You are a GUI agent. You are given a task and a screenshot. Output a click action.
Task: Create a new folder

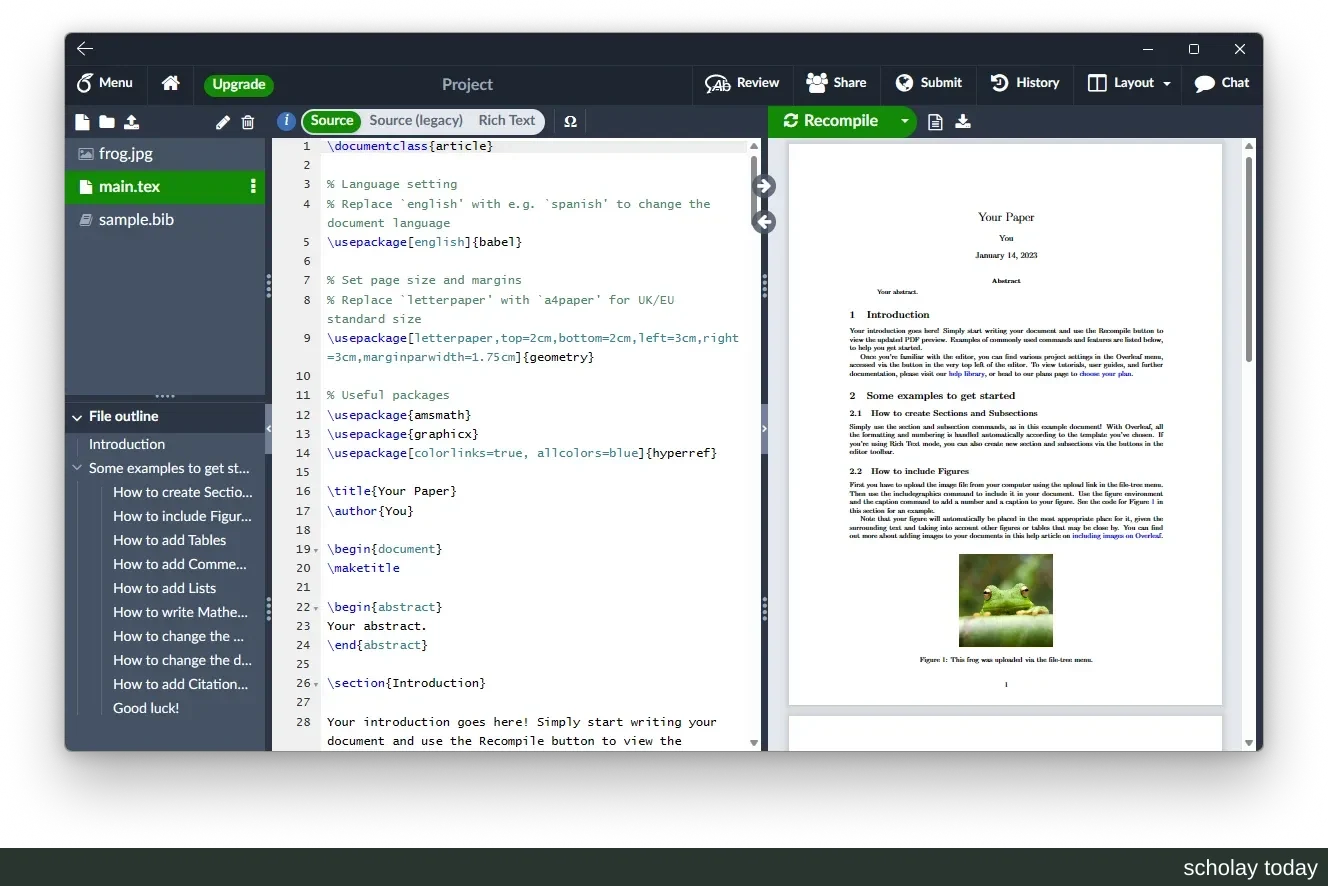(x=107, y=122)
